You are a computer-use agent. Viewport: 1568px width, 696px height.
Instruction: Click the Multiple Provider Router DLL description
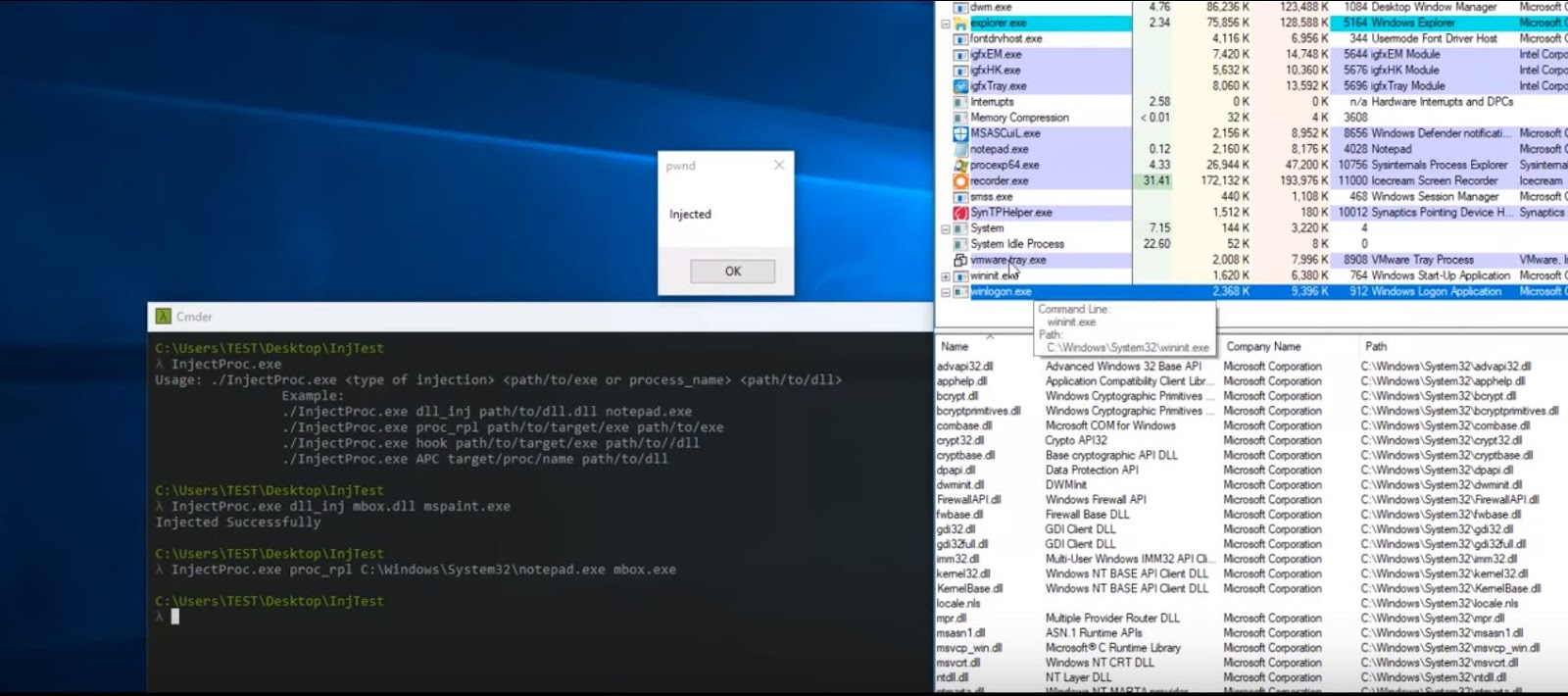click(1112, 618)
